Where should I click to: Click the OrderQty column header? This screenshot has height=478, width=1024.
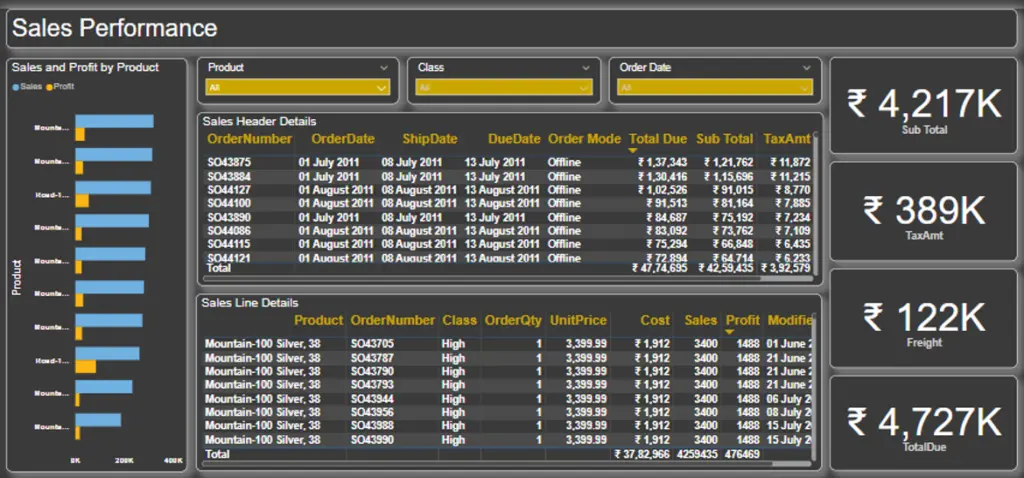click(x=512, y=320)
